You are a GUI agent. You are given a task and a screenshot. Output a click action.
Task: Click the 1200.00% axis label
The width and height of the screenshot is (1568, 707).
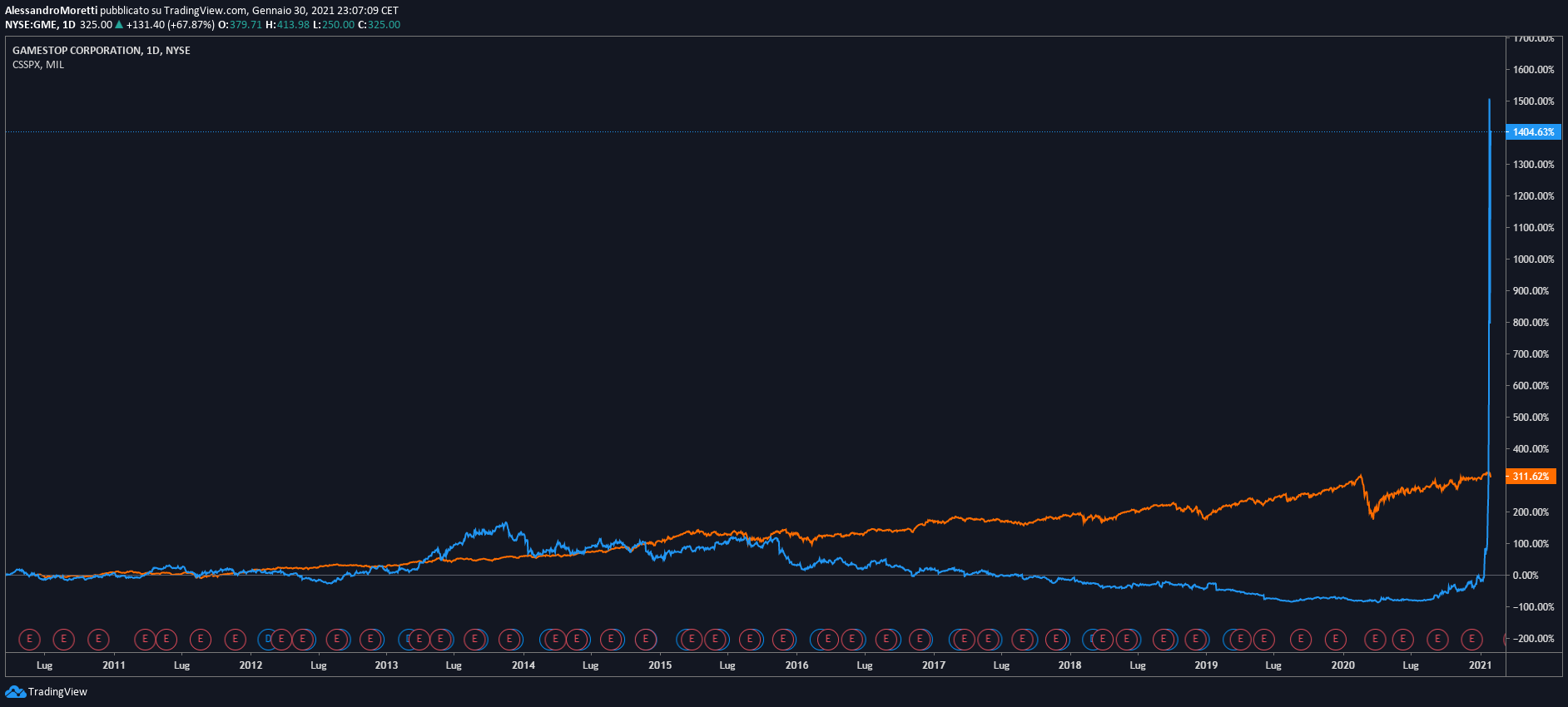tap(1533, 196)
